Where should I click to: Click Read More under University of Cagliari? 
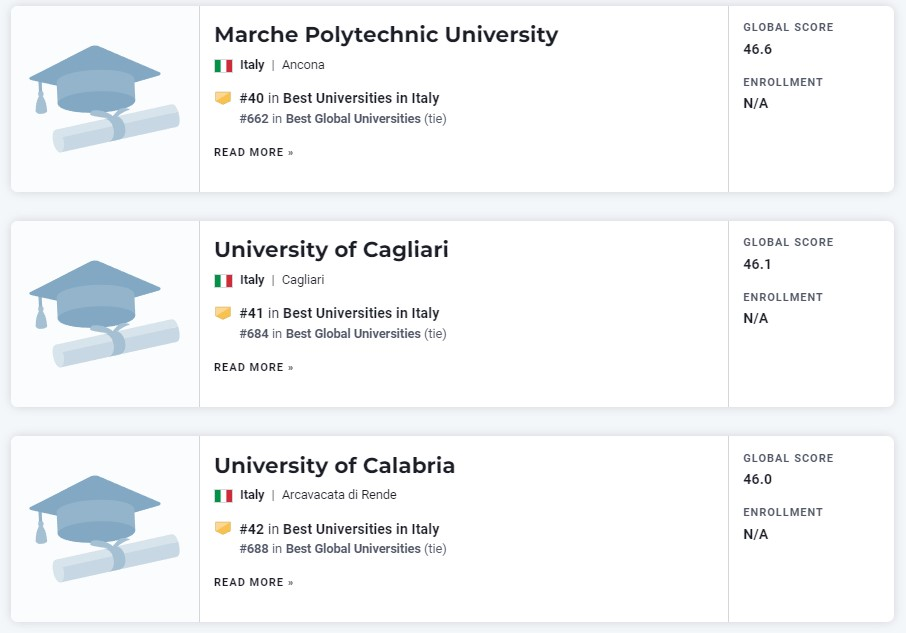(x=254, y=367)
